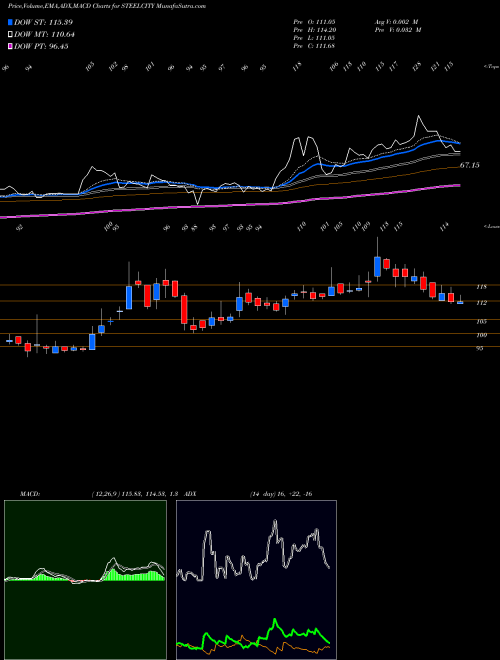The image size is (500, 660).
Task: Open the ADX indicator chart panel
Action: (x=256, y=580)
